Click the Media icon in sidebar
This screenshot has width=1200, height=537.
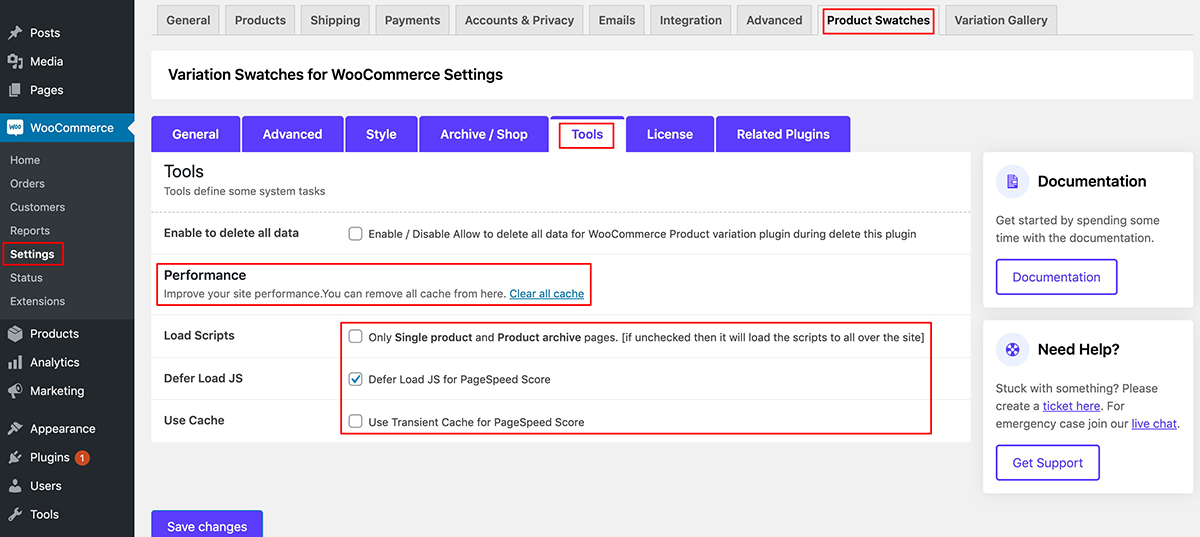[x=15, y=61]
